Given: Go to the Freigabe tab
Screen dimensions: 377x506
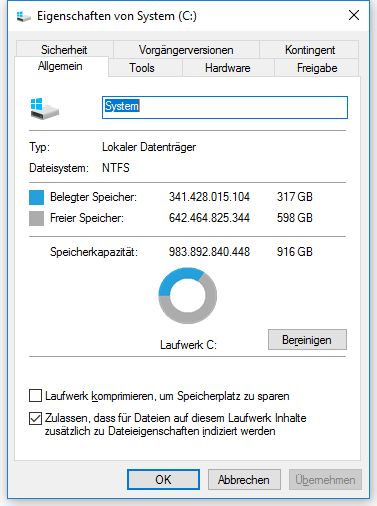Looking at the screenshot, I should click(x=317, y=68).
